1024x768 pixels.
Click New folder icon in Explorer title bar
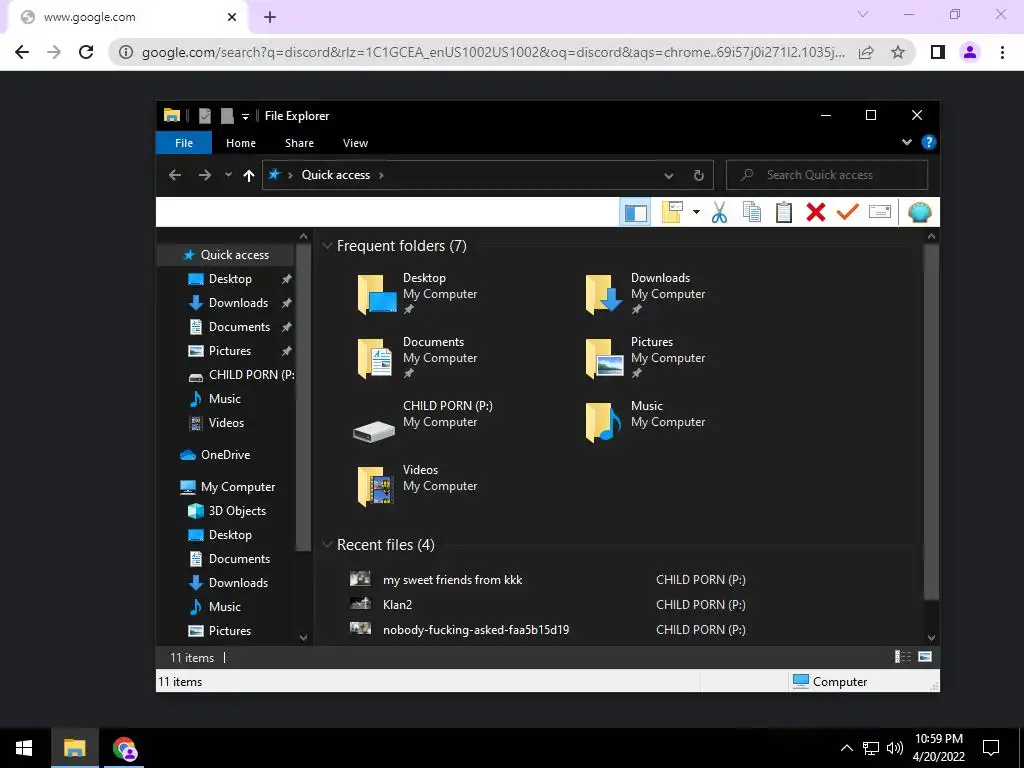click(x=227, y=116)
